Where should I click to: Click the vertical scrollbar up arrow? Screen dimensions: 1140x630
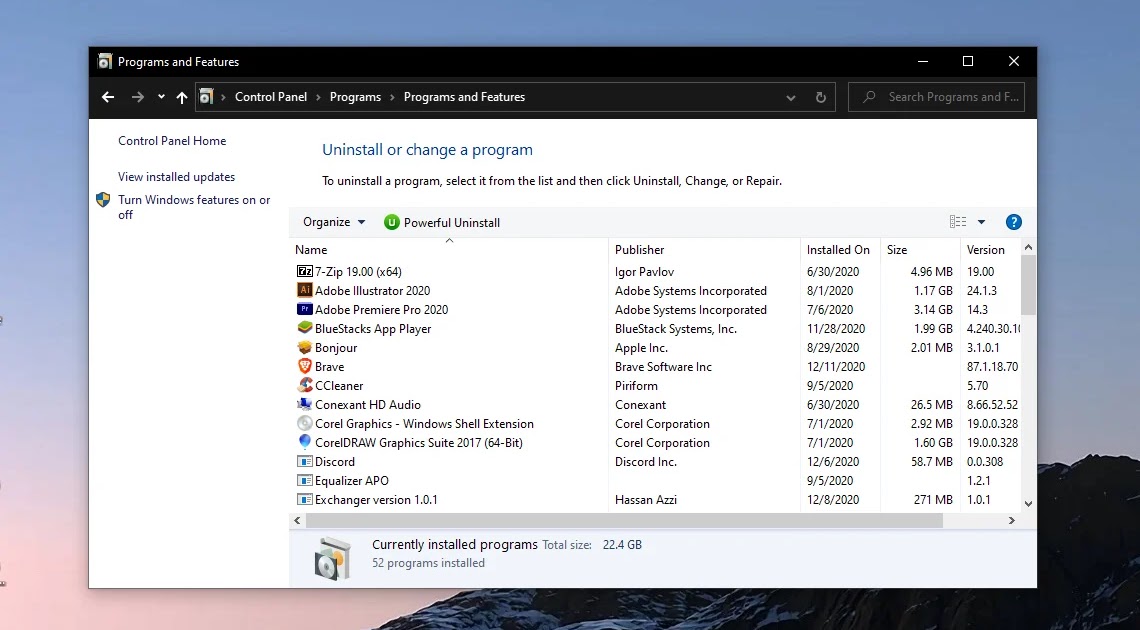click(1028, 248)
